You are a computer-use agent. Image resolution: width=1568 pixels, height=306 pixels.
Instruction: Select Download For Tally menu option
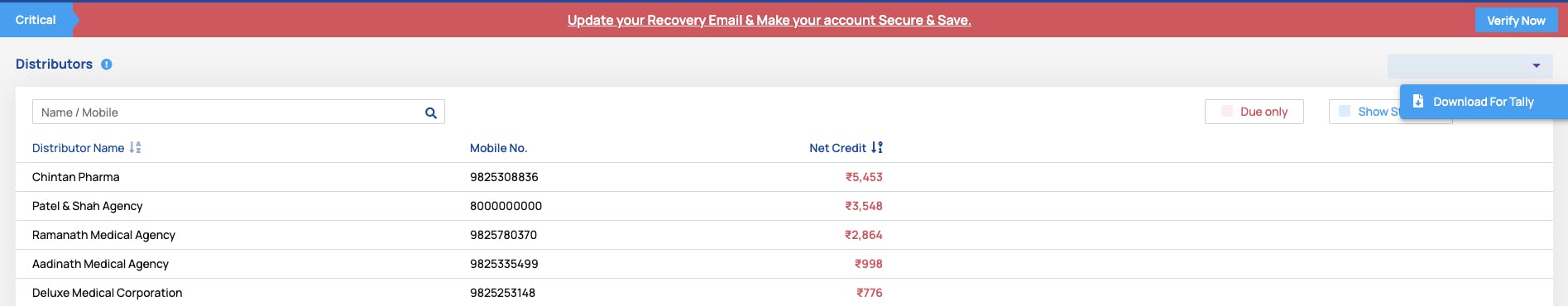[1484, 102]
